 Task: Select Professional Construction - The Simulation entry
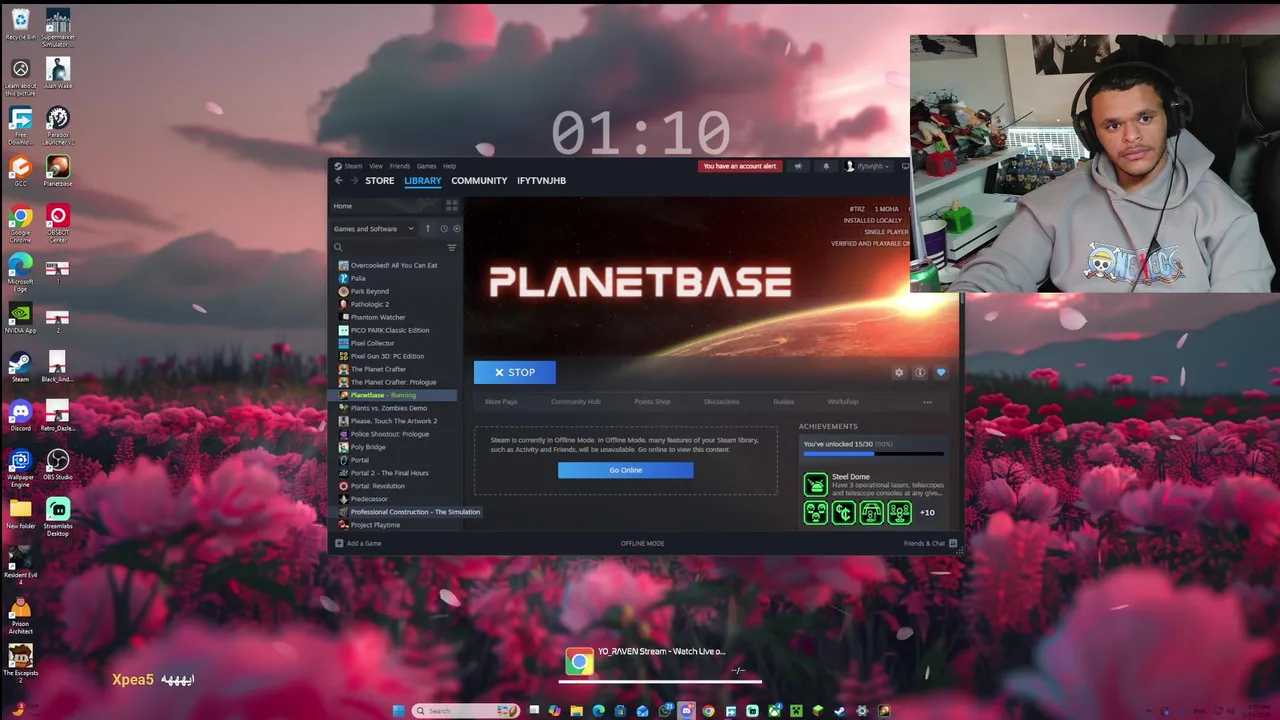tap(415, 512)
